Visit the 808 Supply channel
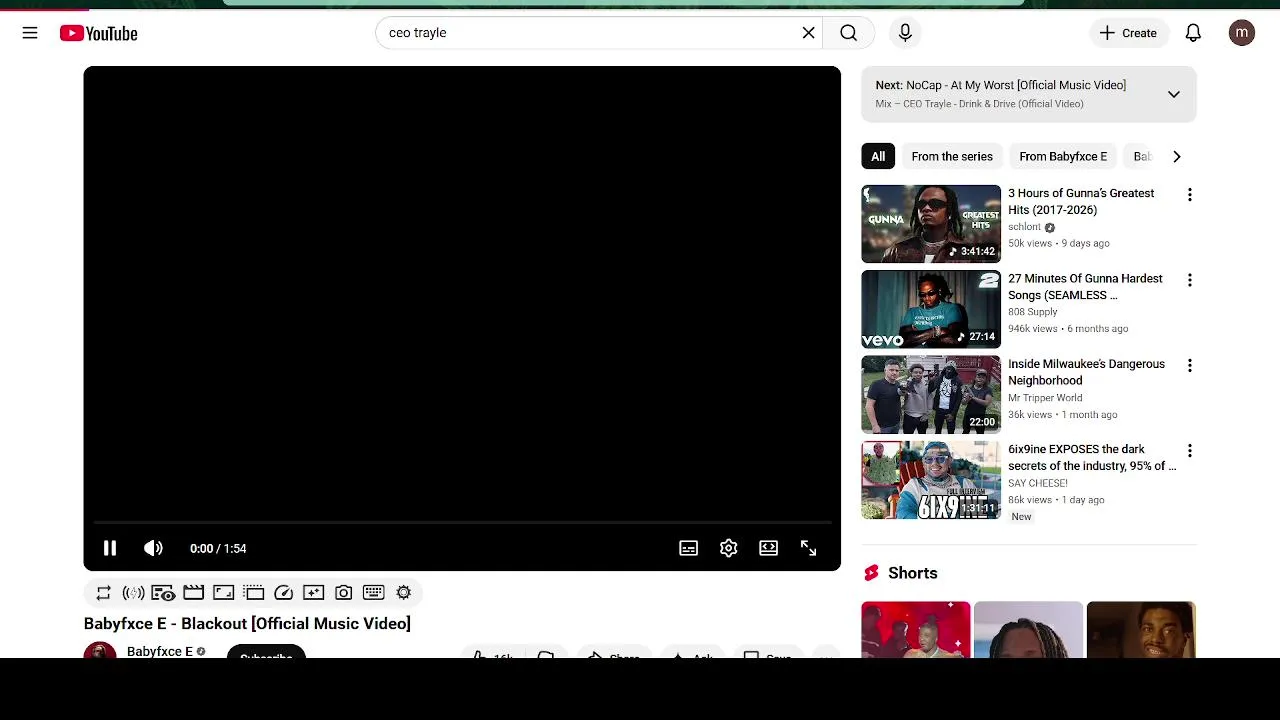The width and height of the screenshot is (1280, 720). pos(1033,312)
